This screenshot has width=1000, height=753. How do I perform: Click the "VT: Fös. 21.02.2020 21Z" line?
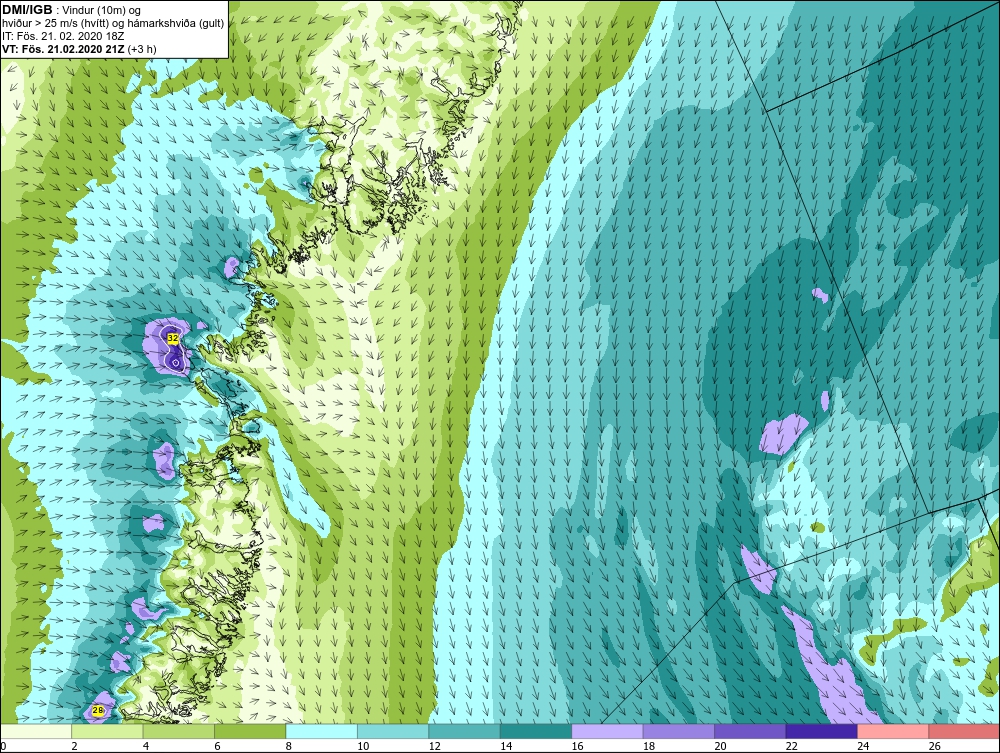(x=79, y=49)
